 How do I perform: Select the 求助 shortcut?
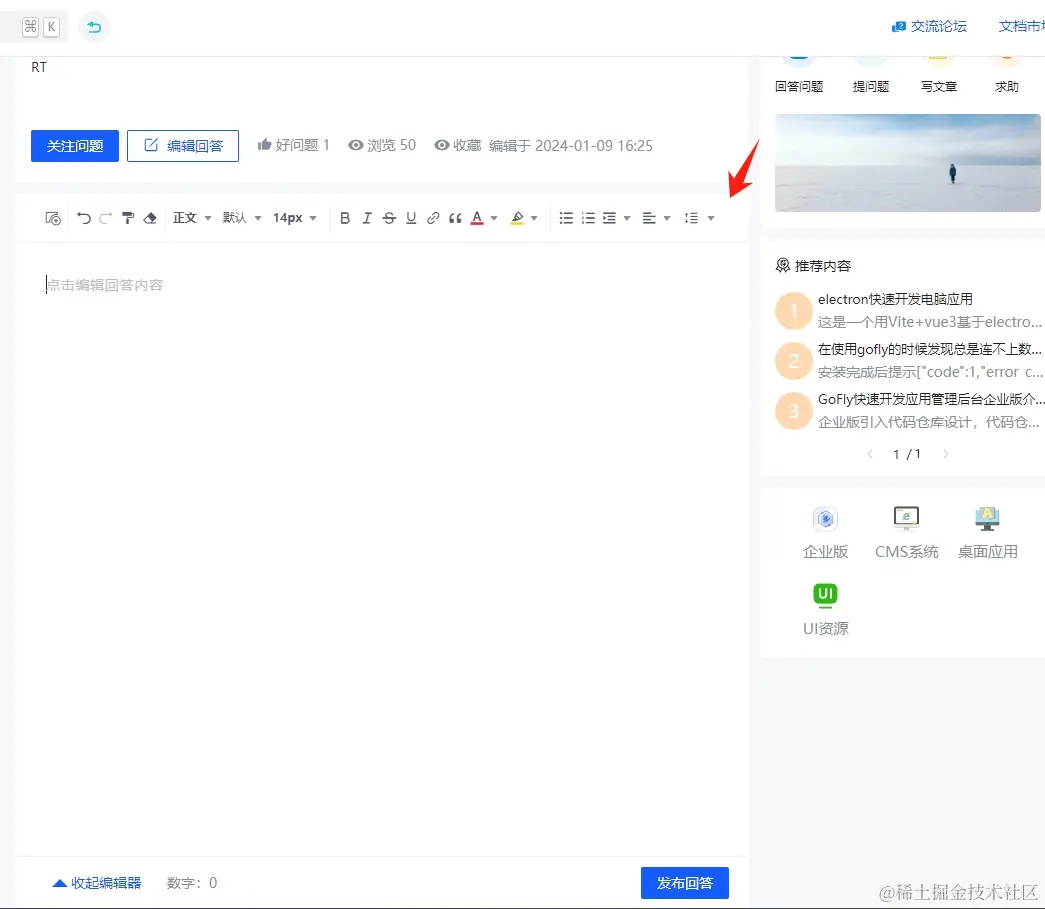coord(1006,75)
